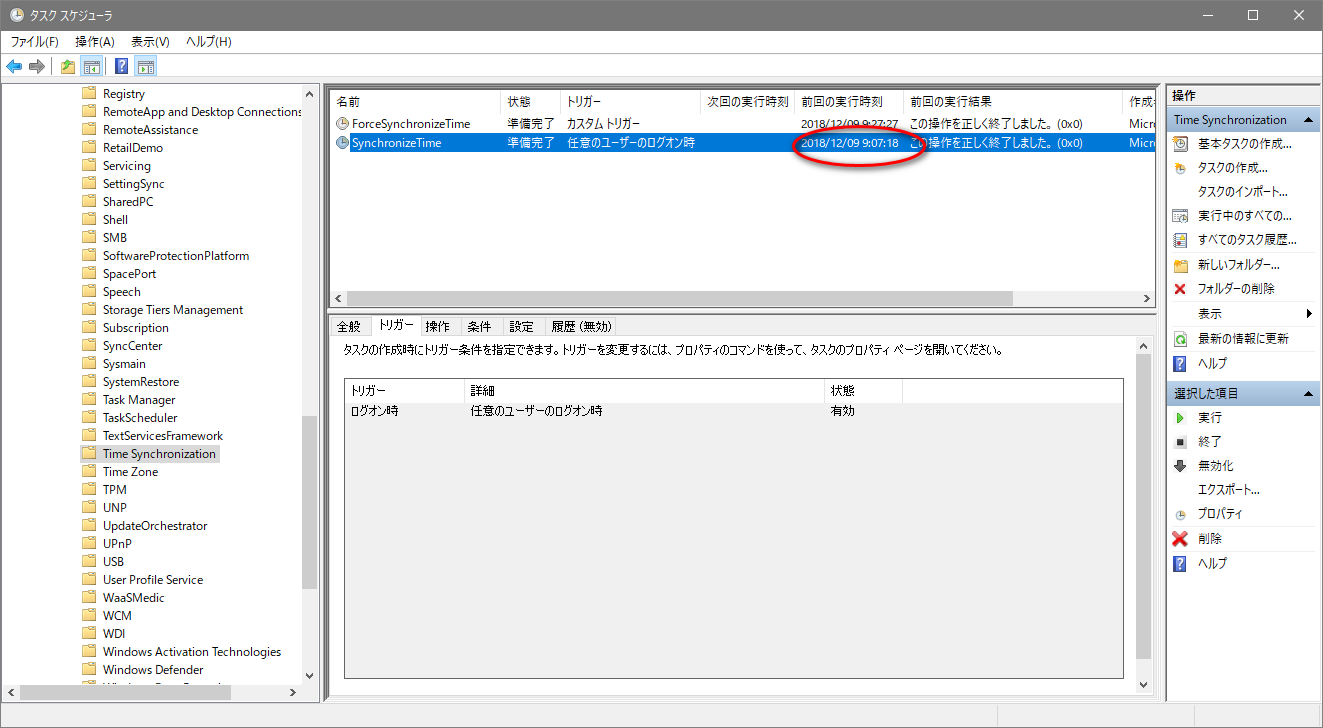Click the task list horizontal scrollbar
The height and width of the screenshot is (728, 1323).
pyautogui.click(x=680, y=299)
